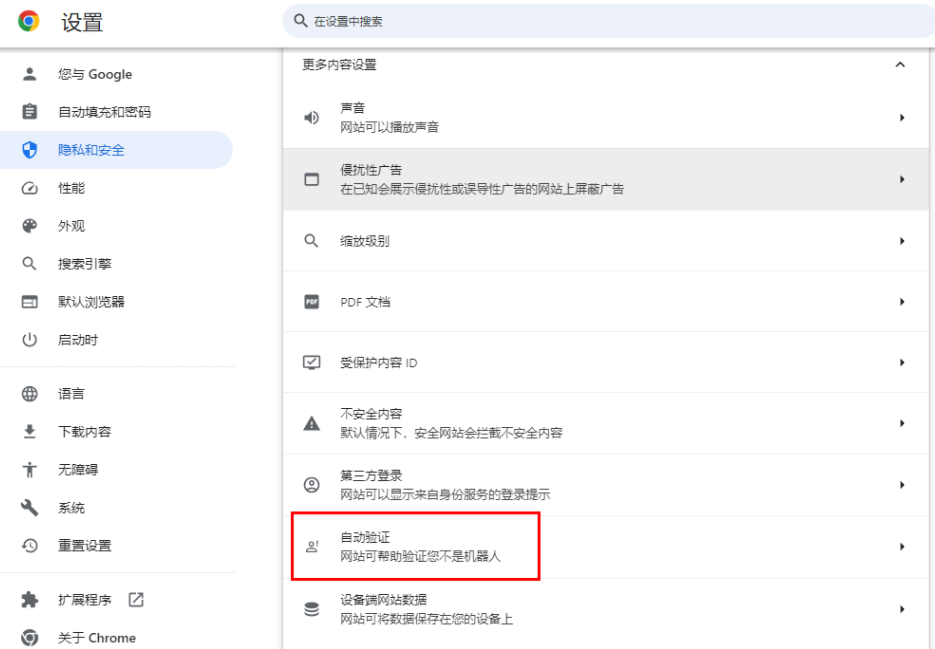Screen dimensions: 935x649
Task: Open 重置设置 page
Action: (116, 545)
